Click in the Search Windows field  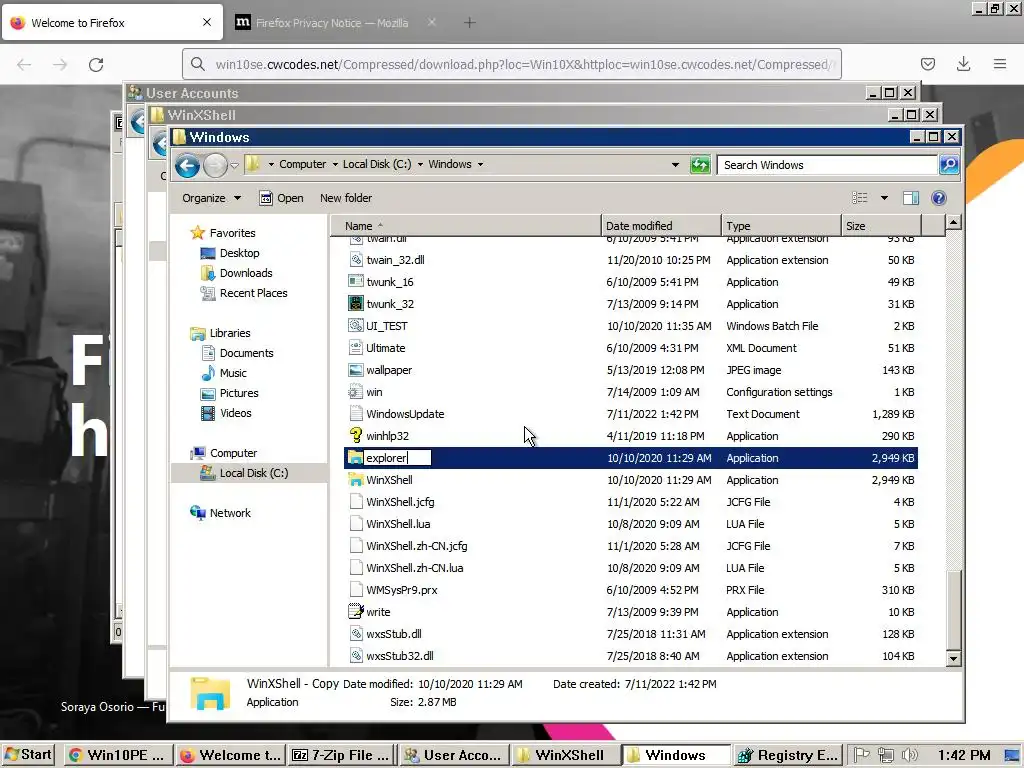coord(827,165)
